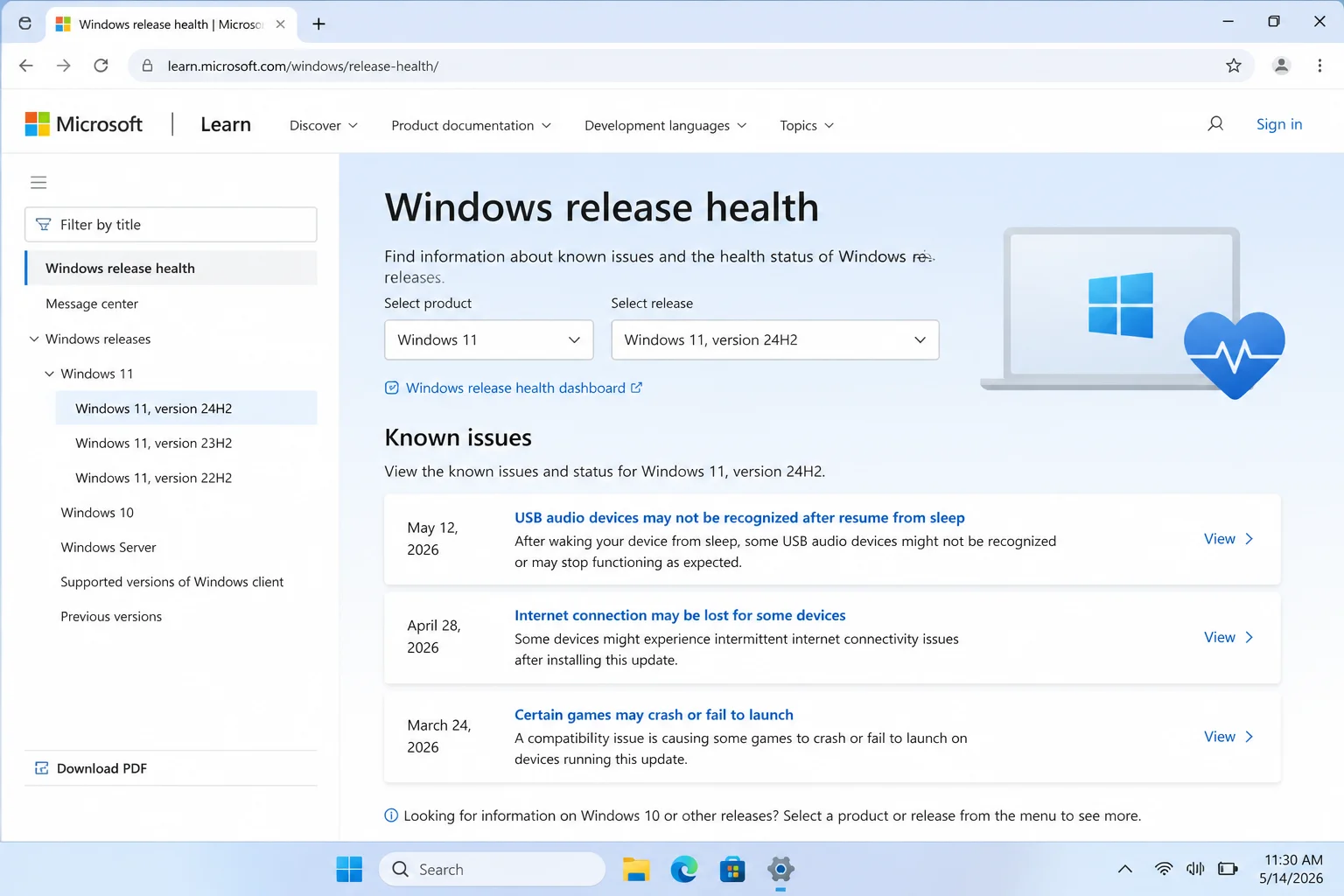View details for the May 12 USB audio issue
Image resolution: width=1344 pixels, height=896 pixels.
pos(1228,539)
